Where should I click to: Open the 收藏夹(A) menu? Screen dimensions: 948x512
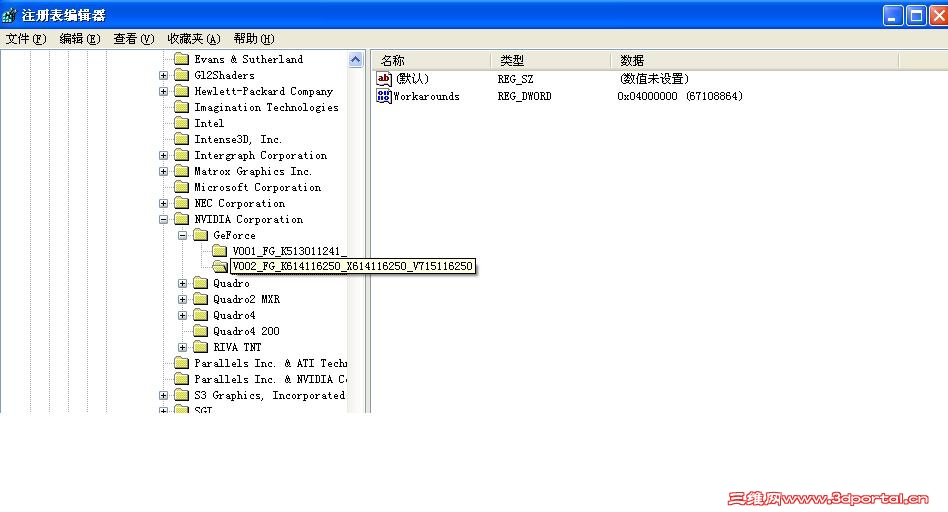193,39
